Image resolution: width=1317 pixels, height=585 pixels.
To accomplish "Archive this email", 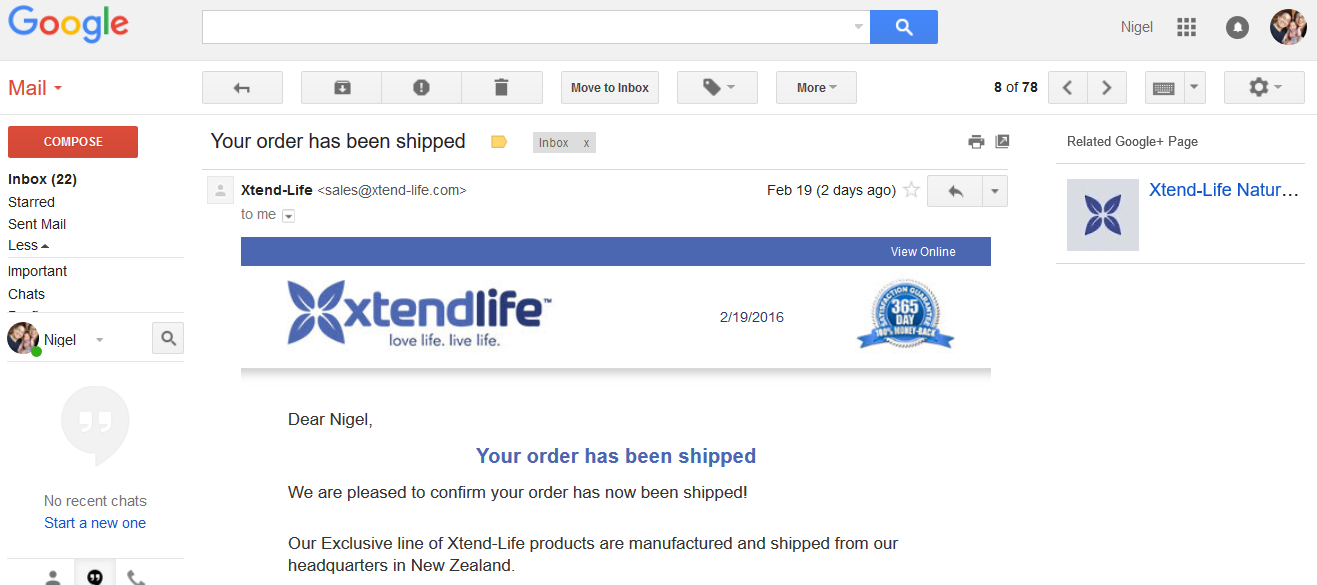I will (341, 88).
